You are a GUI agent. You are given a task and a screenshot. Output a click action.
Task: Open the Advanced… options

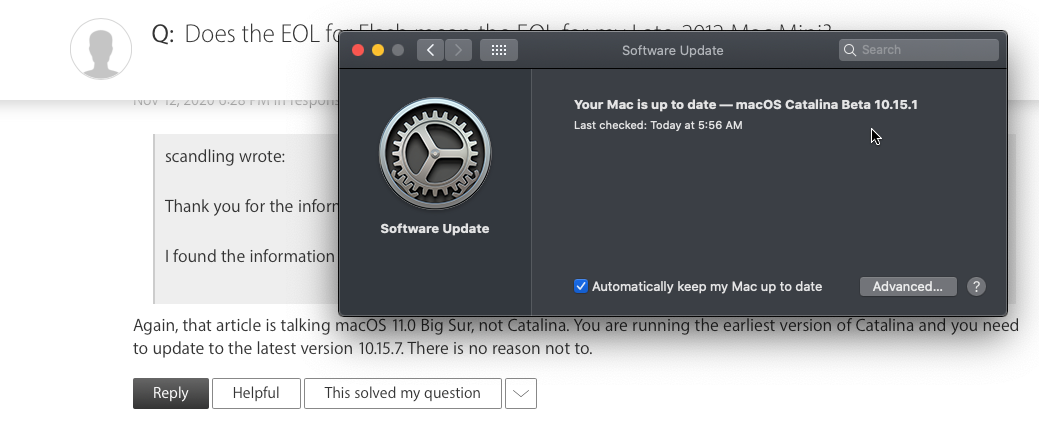907,286
